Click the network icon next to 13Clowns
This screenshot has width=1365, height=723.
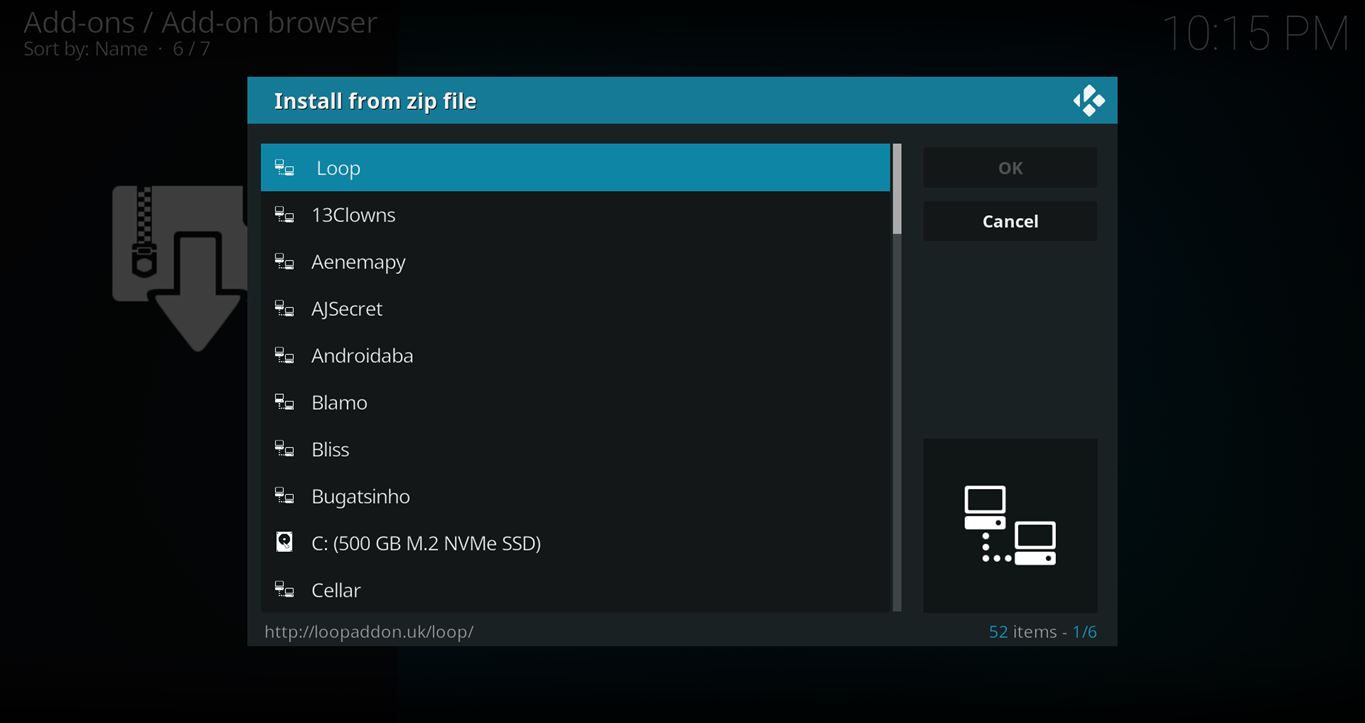tap(285, 215)
